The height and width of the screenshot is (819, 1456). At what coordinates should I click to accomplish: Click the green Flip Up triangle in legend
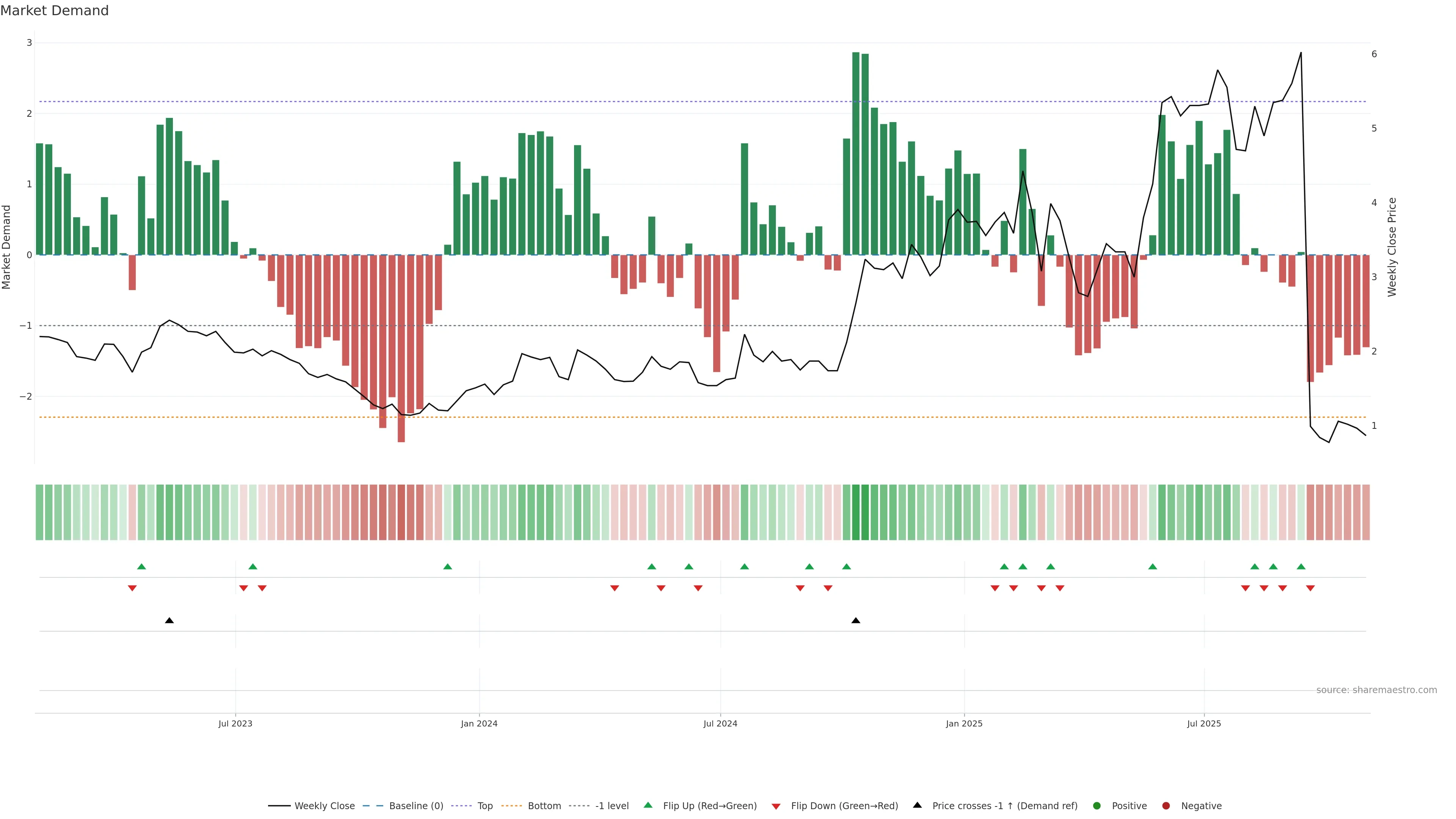pyautogui.click(x=648, y=805)
